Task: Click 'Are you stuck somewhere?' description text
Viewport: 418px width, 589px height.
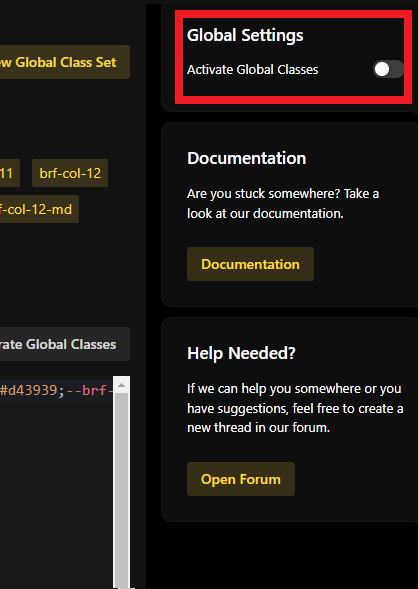Action: pyautogui.click(x=283, y=204)
